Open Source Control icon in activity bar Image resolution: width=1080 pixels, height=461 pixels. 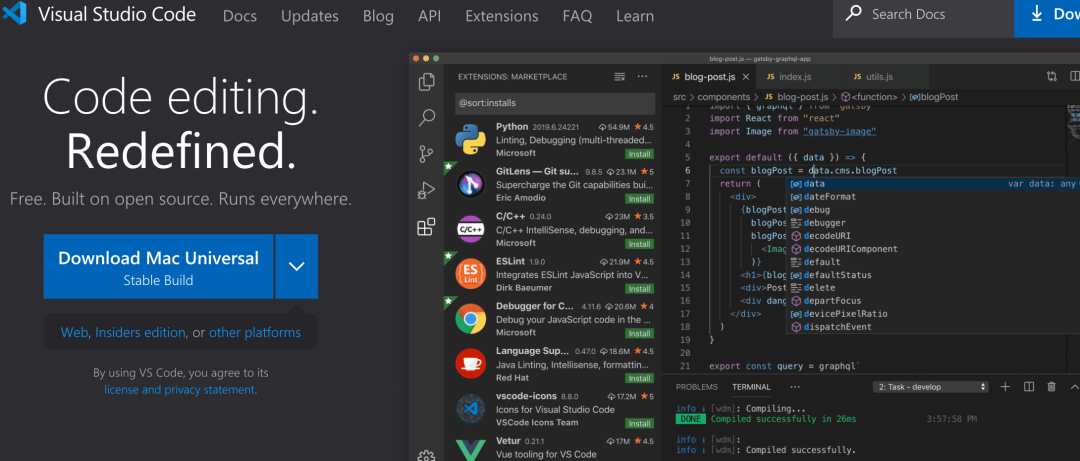pos(426,154)
